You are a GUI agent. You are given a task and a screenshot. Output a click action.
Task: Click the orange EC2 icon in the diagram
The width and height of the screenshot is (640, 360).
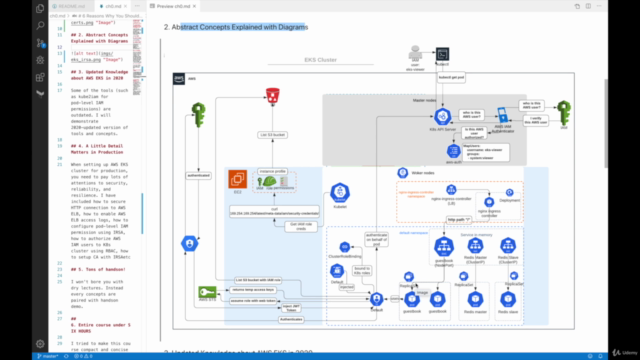pos(238,179)
